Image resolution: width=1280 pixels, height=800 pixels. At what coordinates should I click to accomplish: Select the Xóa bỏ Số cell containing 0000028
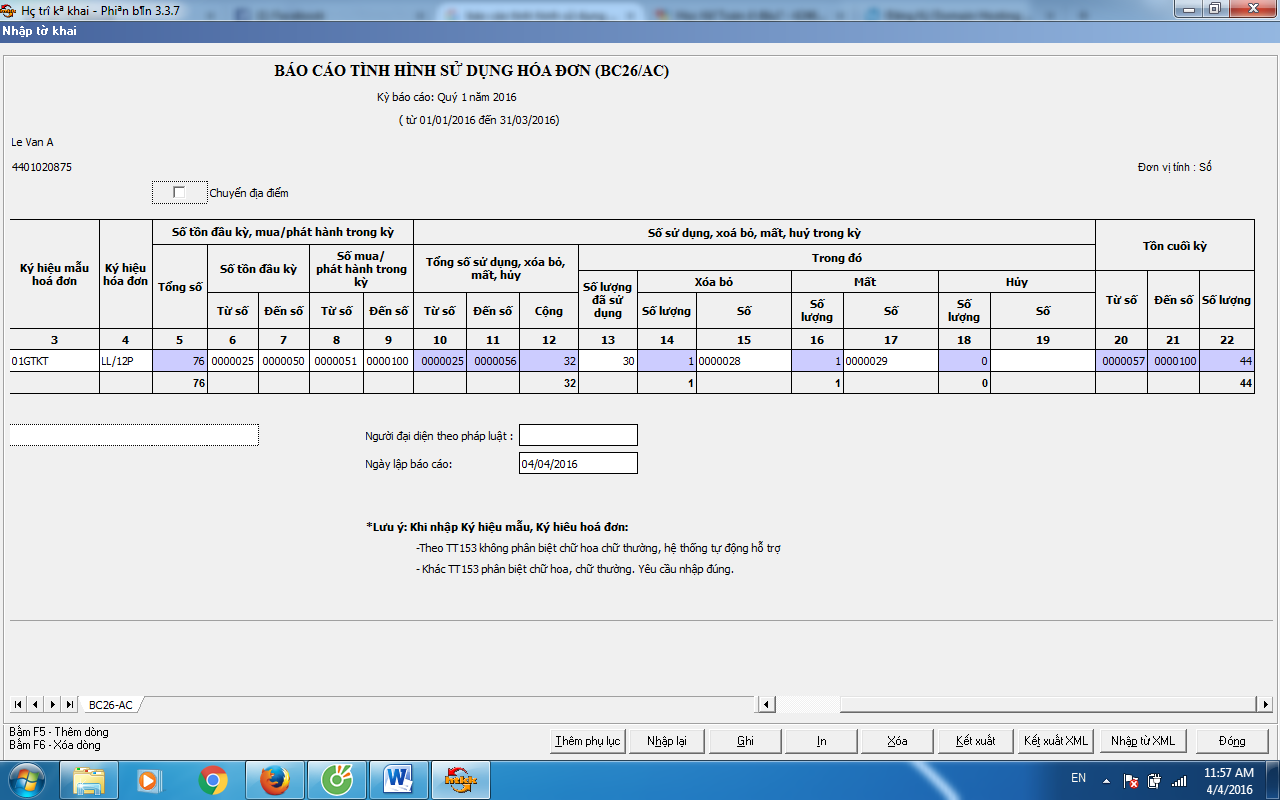tap(743, 361)
